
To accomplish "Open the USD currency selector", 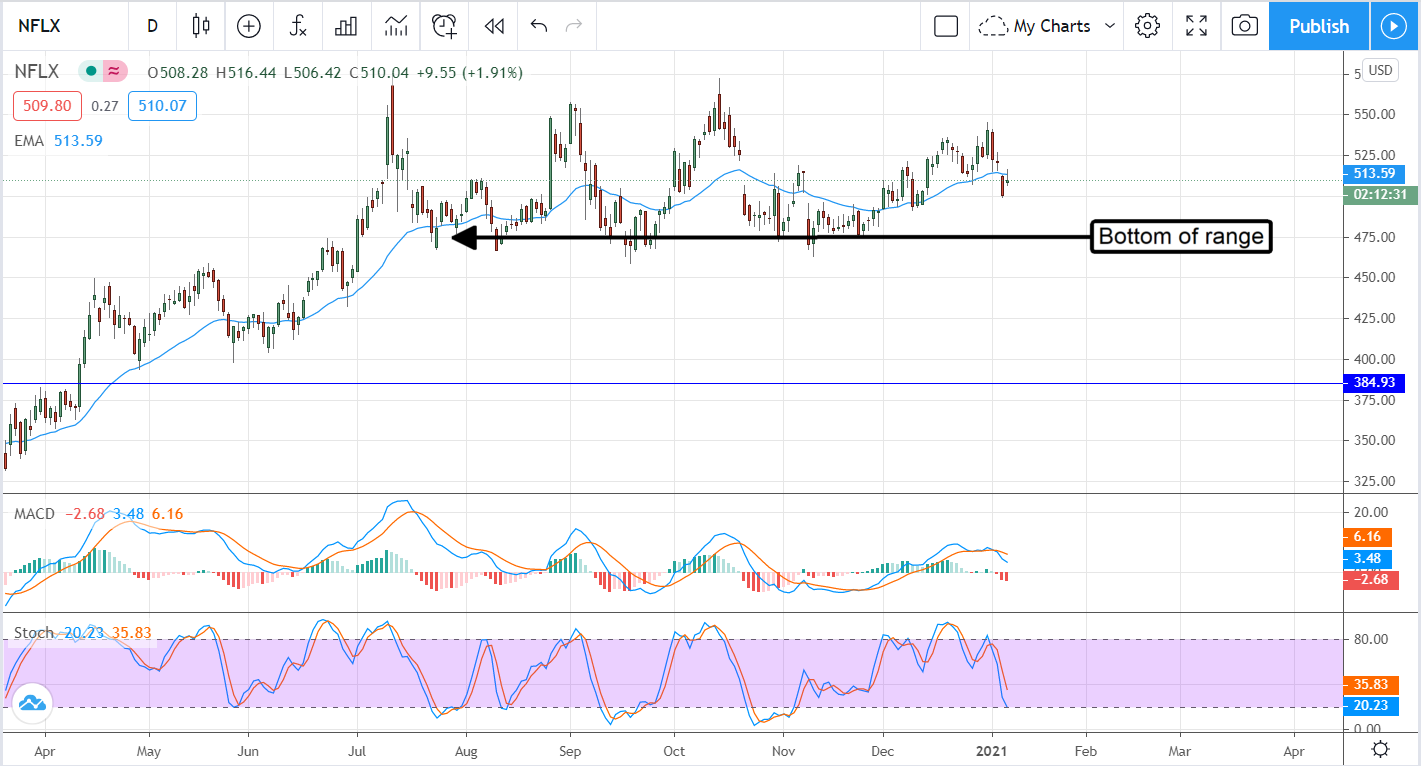I will 1380,70.
